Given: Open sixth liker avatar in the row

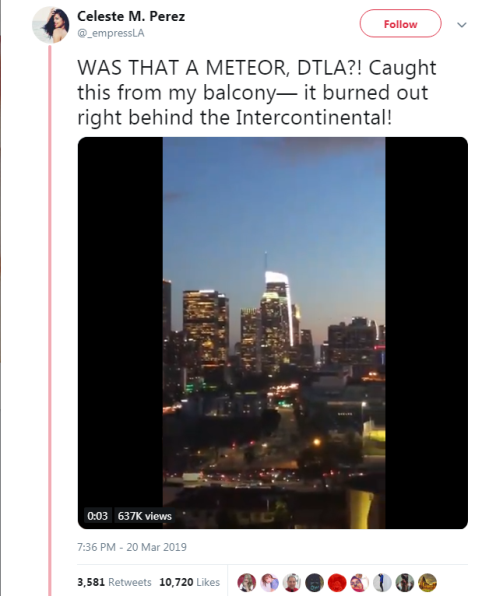Looking at the screenshot, I should (x=360, y=582).
